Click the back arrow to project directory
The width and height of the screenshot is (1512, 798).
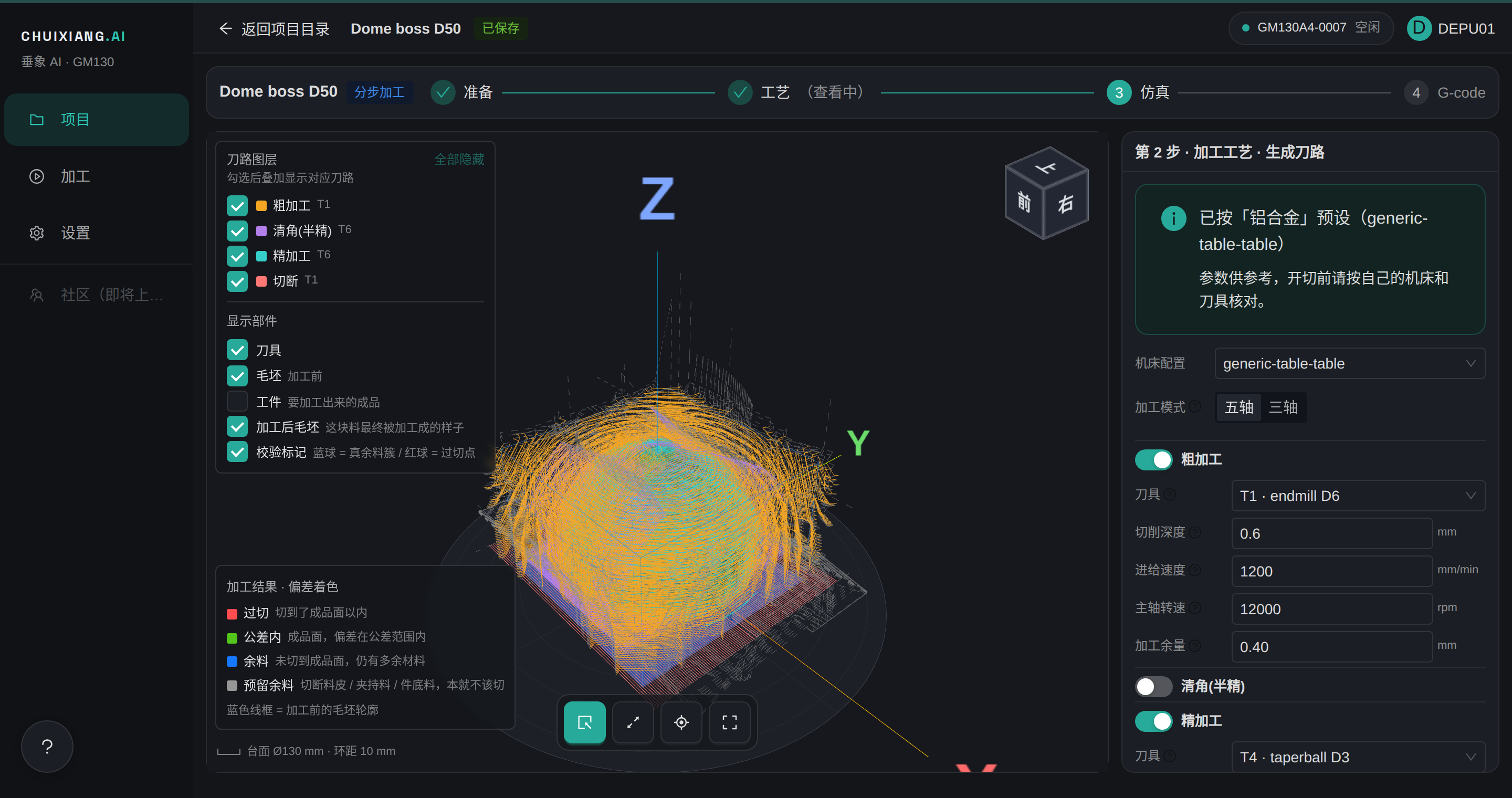point(225,28)
